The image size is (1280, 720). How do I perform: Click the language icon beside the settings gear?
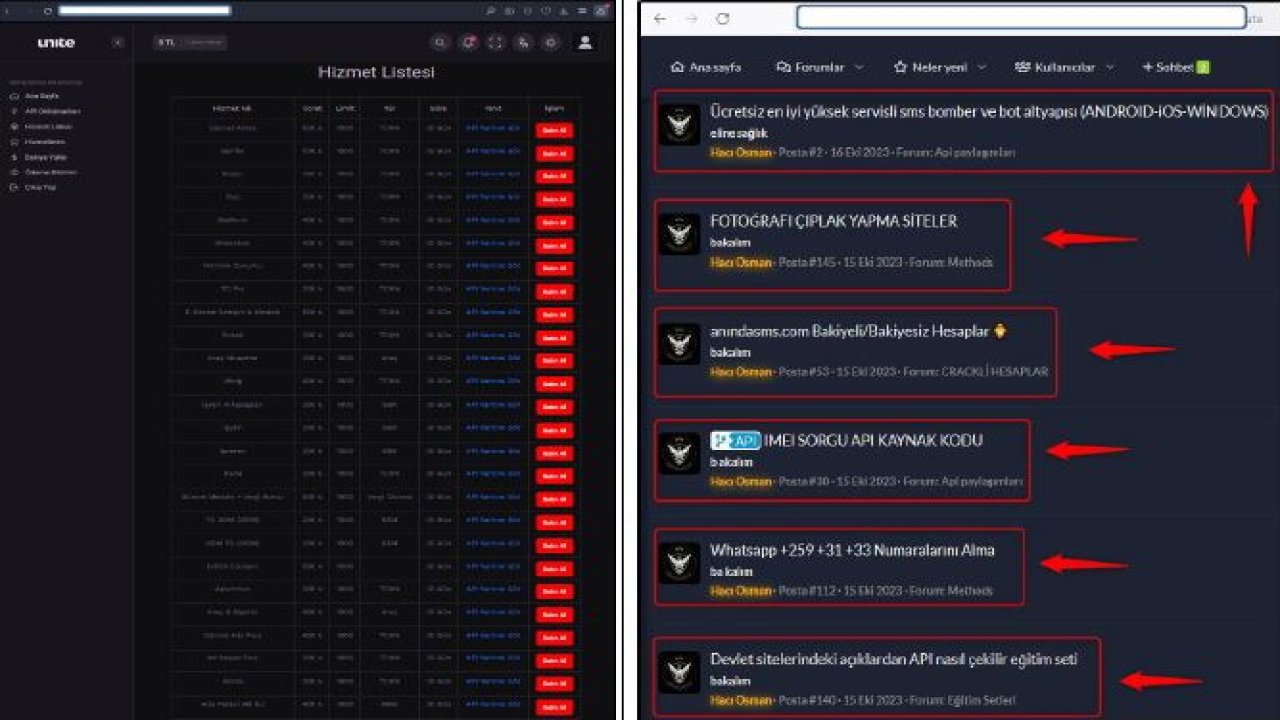click(523, 43)
